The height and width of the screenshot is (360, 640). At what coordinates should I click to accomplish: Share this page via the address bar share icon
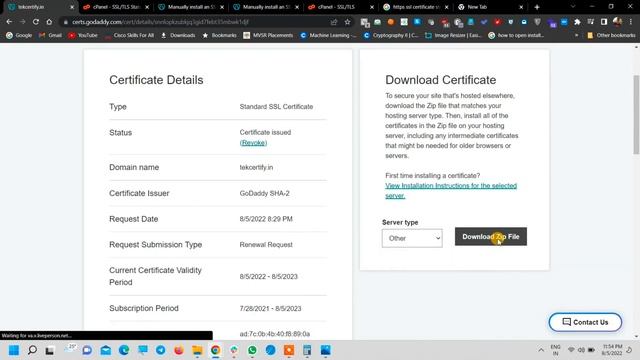334,22
